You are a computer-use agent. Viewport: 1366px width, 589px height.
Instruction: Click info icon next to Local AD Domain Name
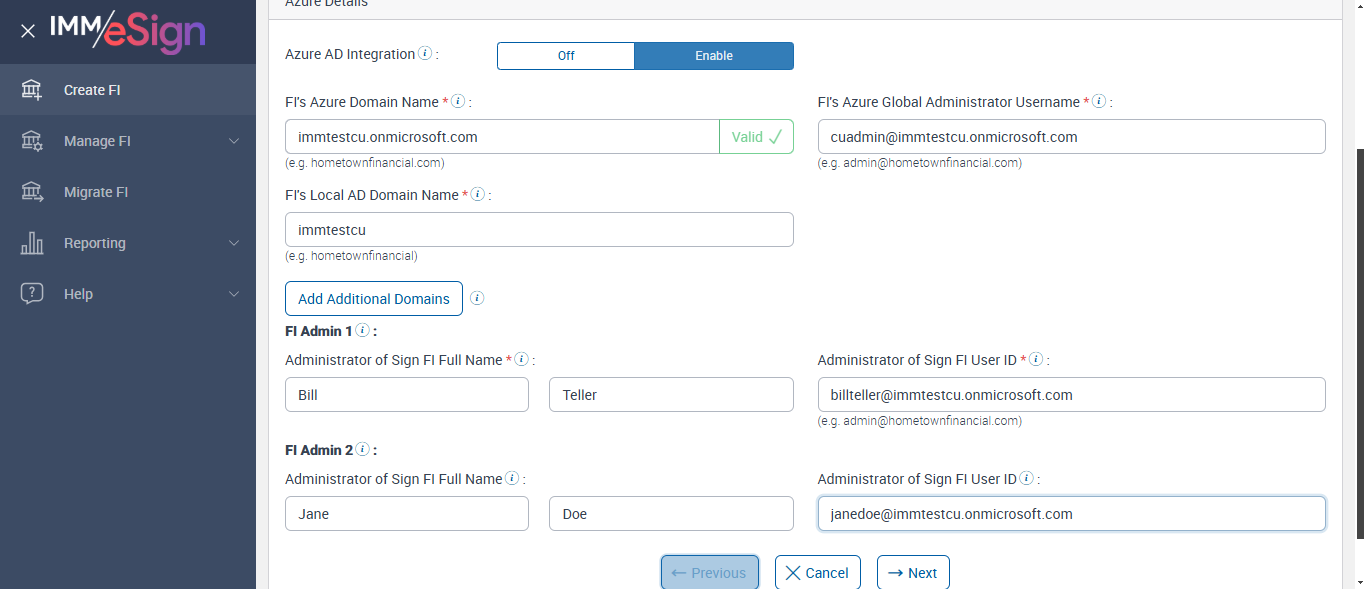[478, 195]
